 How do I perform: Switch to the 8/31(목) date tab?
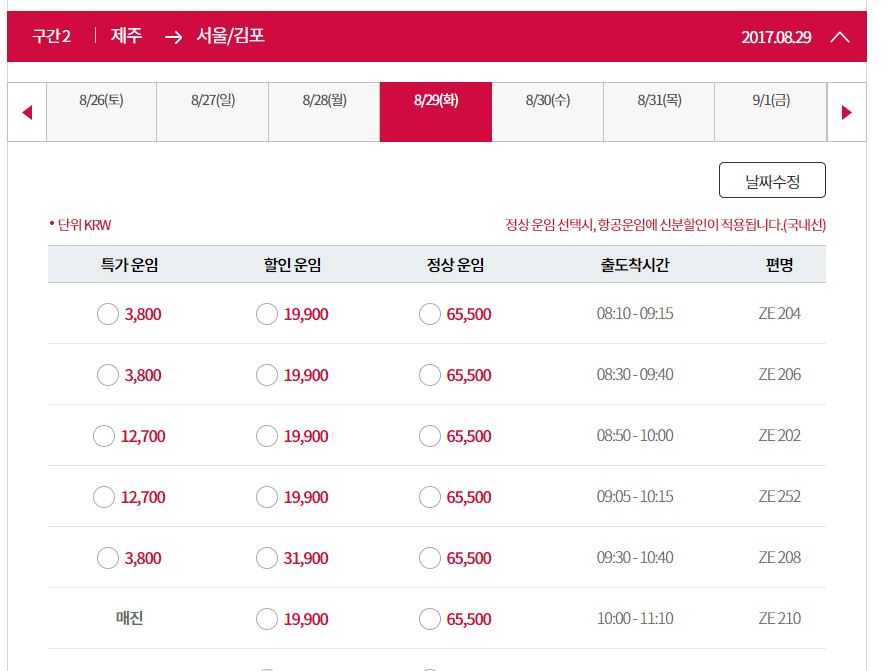point(659,100)
